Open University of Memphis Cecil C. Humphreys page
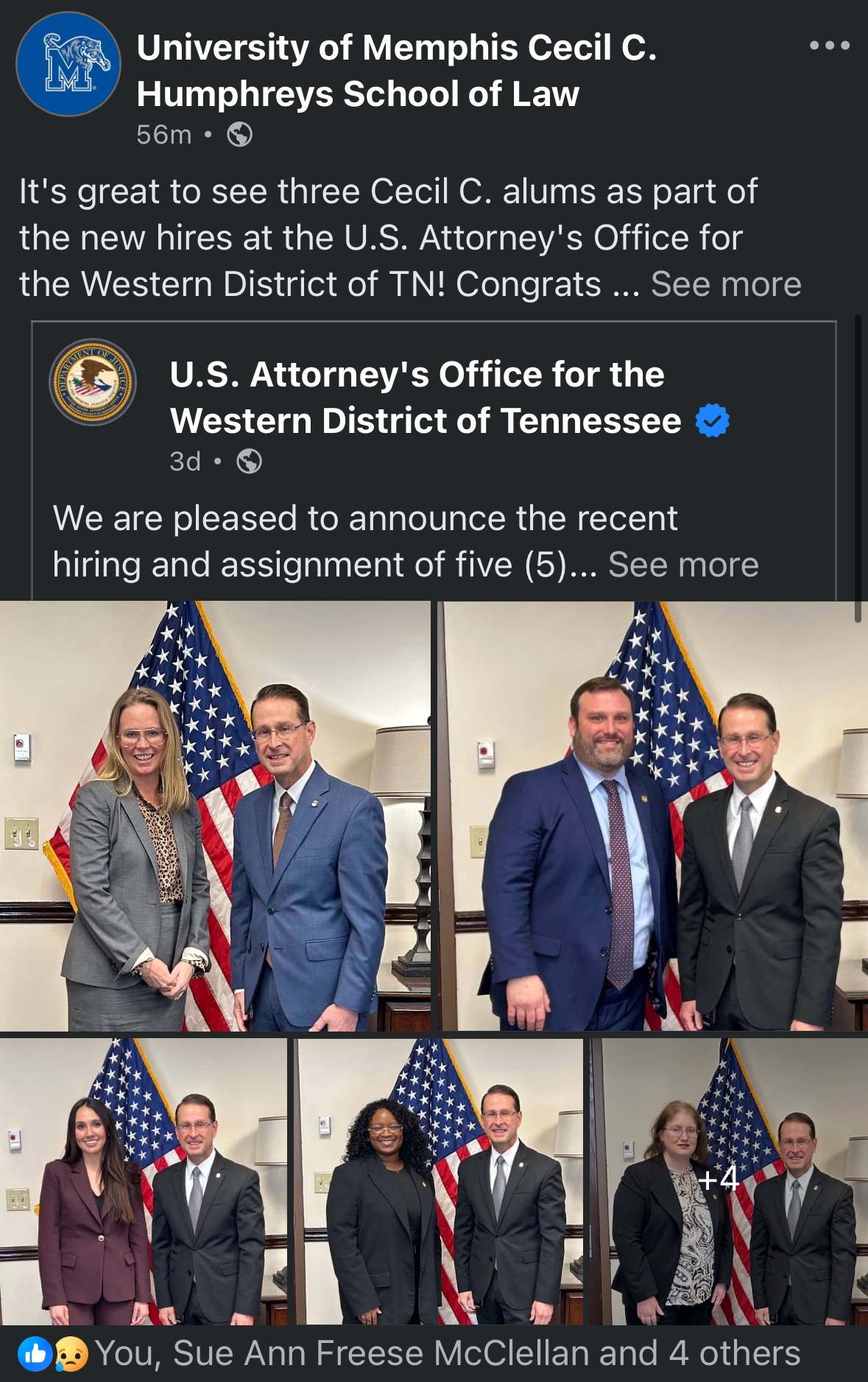868x1382 pixels. [x=397, y=71]
